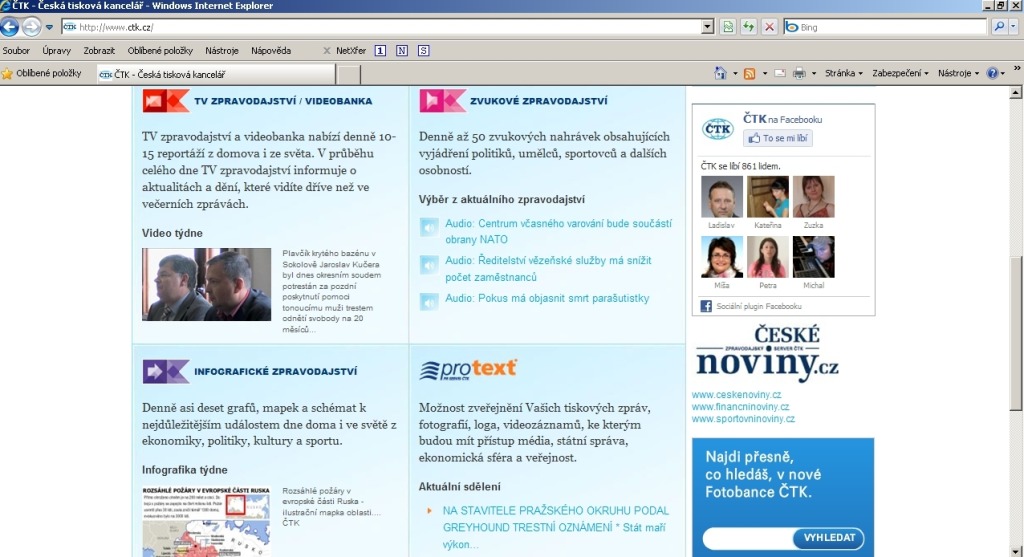
Task: Click the green Refresh arrows icon
Action: click(x=748, y=27)
